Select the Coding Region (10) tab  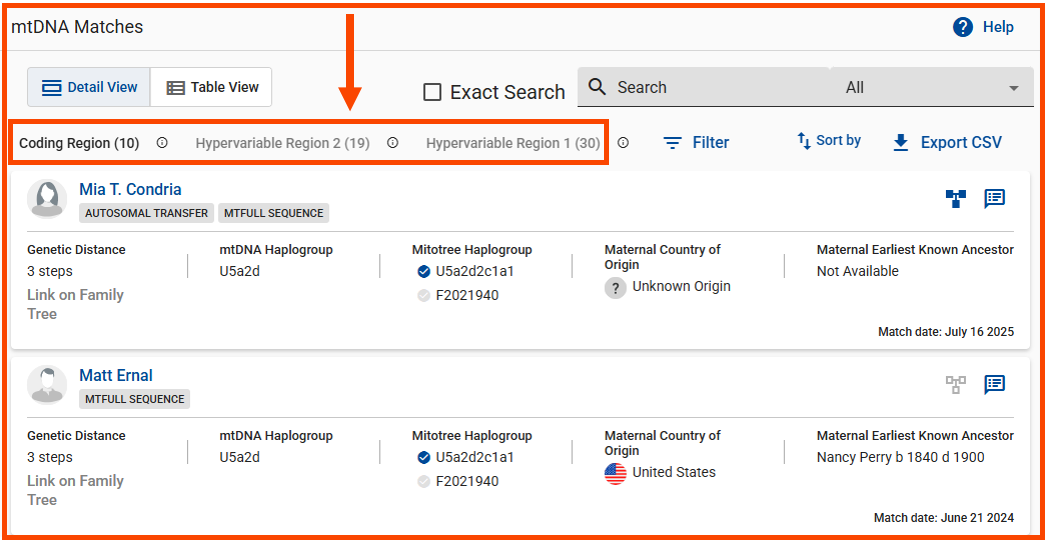click(x=79, y=143)
